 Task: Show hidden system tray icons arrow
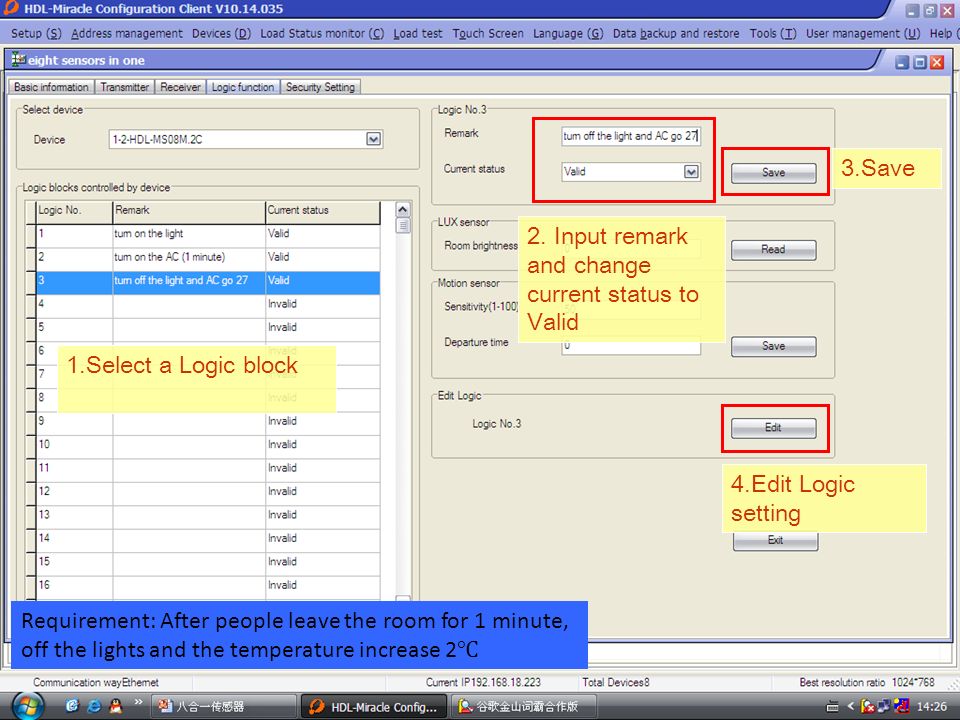pos(850,707)
